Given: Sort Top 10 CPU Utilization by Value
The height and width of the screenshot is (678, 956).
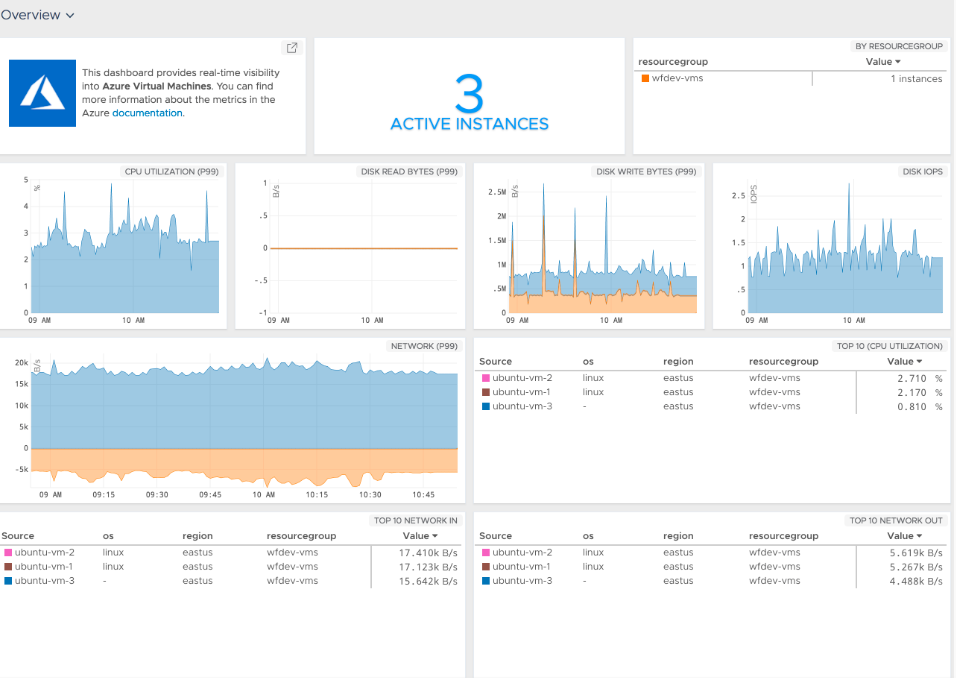Looking at the screenshot, I should point(904,361).
